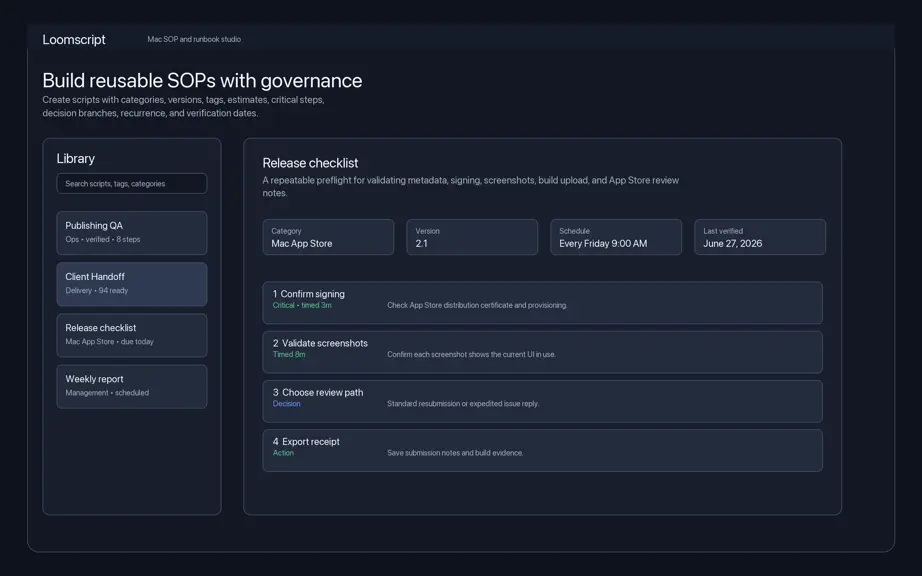This screenshot has width=922, height=576.
Task: Open step 1 Confirm signing
Action: coord(542,303)
